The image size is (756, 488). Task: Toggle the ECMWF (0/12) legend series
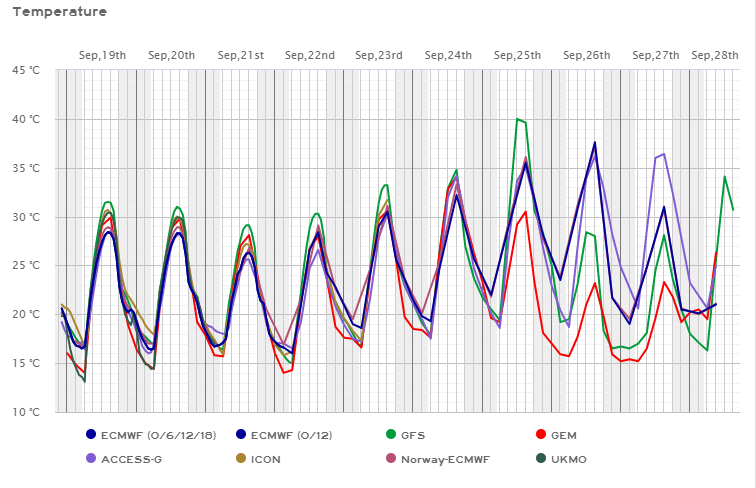tap(284, 435)
